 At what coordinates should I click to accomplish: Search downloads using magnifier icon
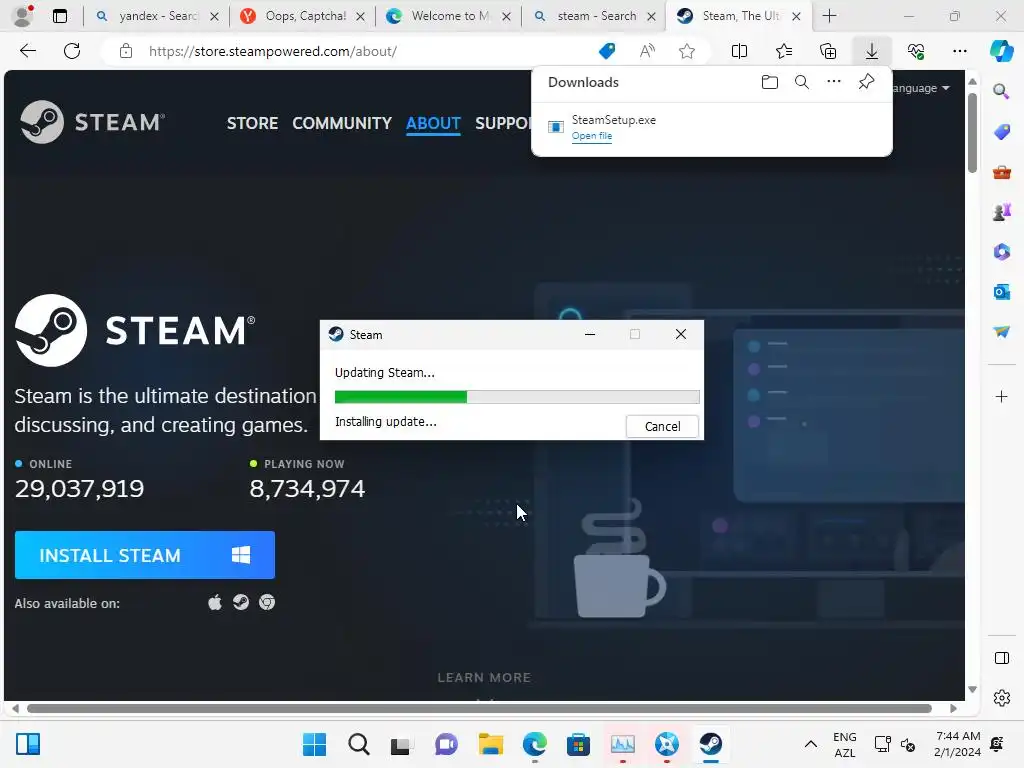pos(802,82)
